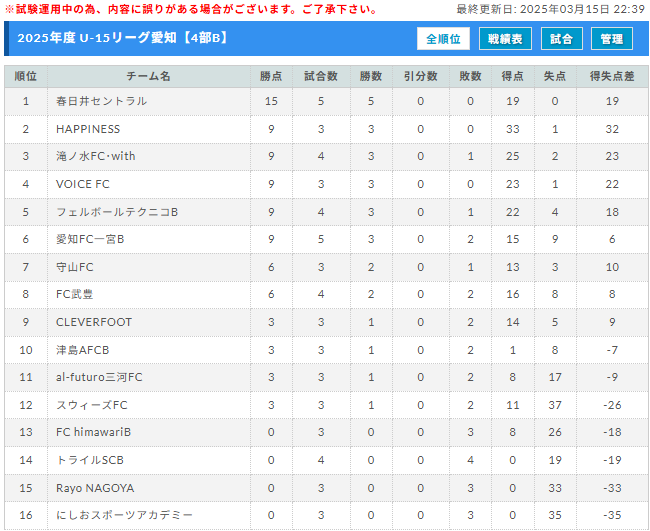Image resolution: width=650 pixels, height=531 pixels.
Task: Click the 勝点 column header
Action: [x=271, y=76]
